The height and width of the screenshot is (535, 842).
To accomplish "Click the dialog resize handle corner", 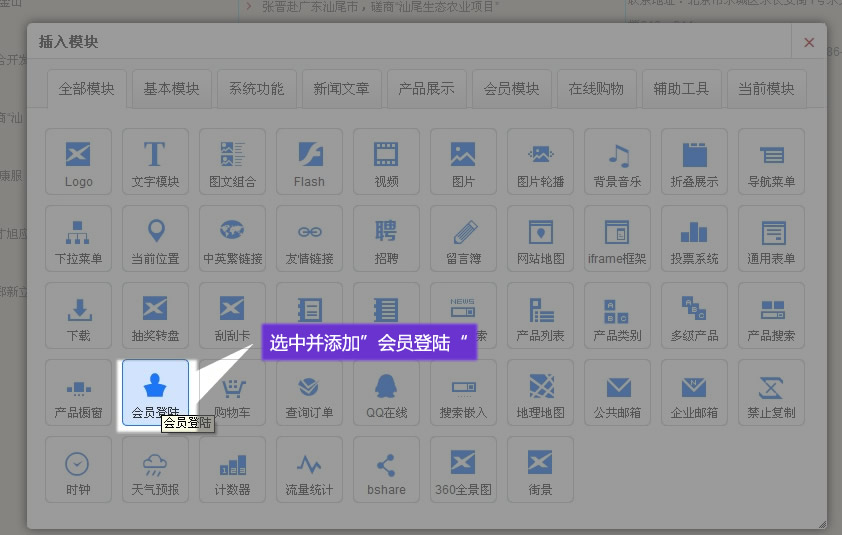I will tap(822, 524).
